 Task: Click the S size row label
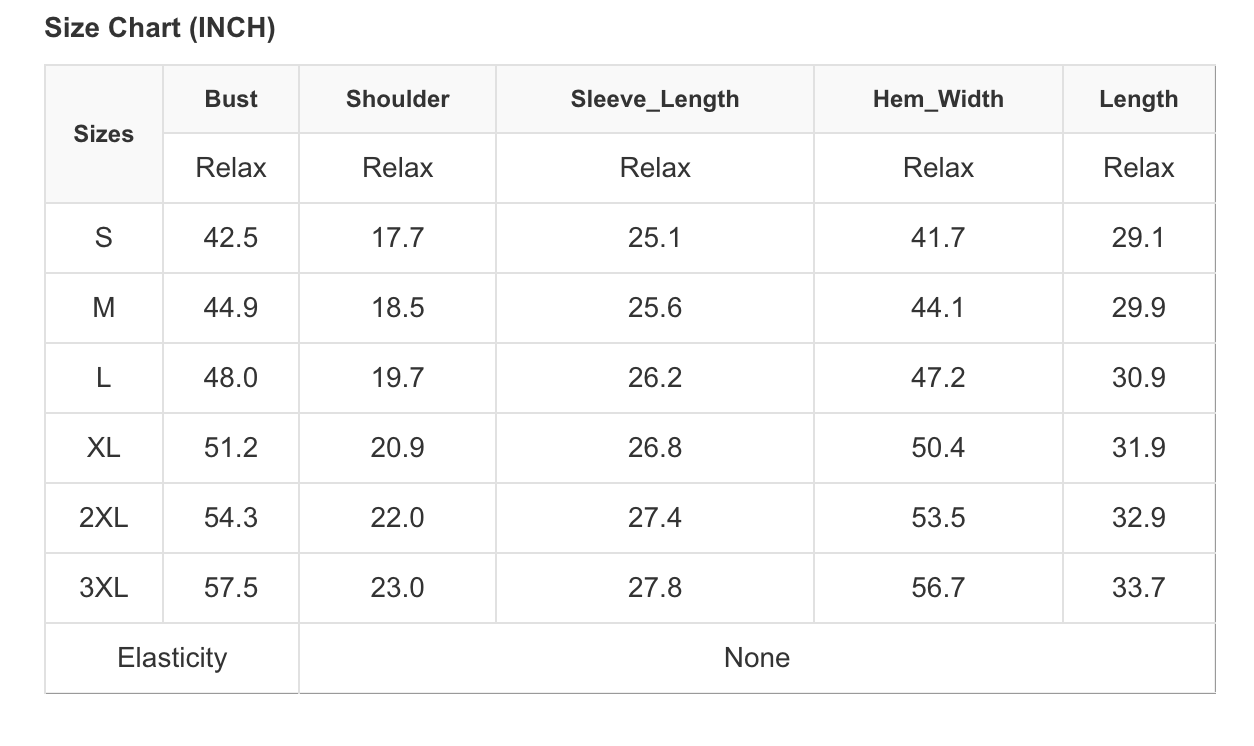[x=104, y=238]
